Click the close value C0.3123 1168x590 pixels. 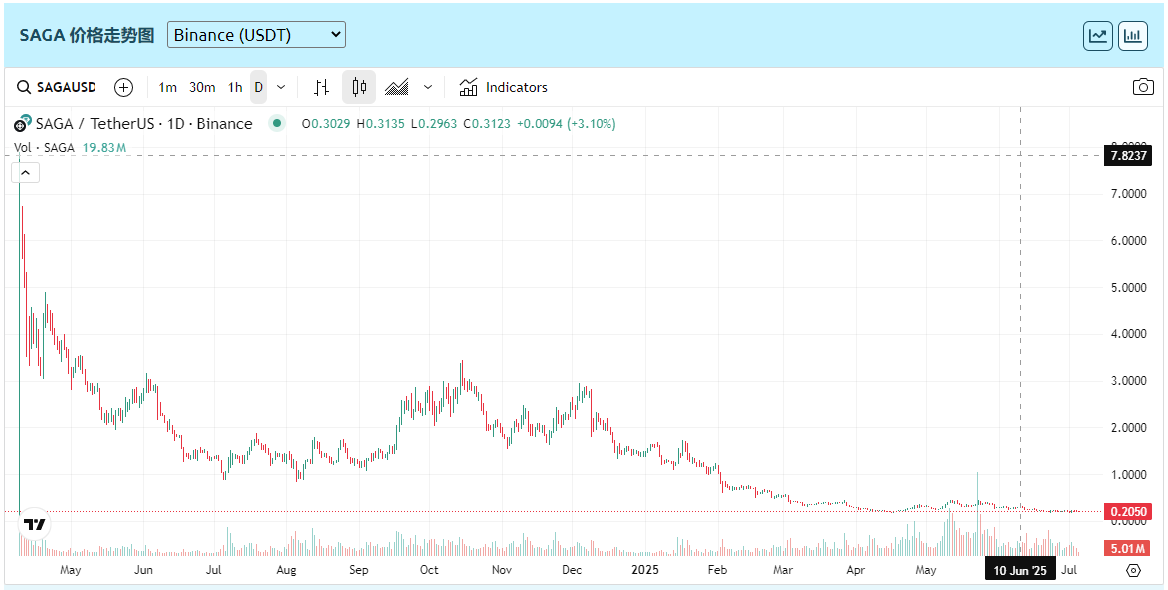pyautogui.click(x=487, y=124)
